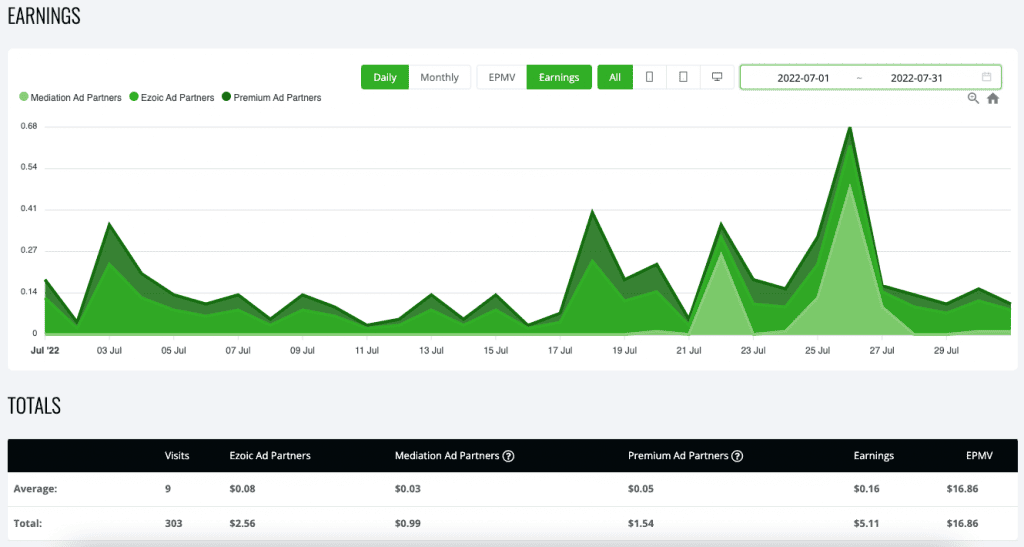Select All devices filter
This screenshot has height=547, width=1024.
coord(615,77)
